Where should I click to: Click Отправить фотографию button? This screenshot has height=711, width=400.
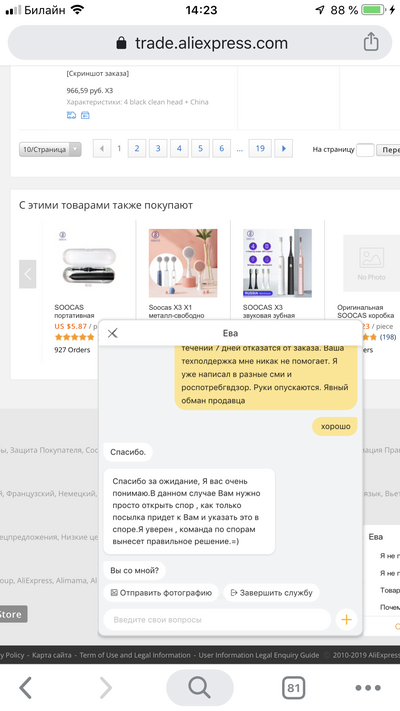click(x=161, y=593)
